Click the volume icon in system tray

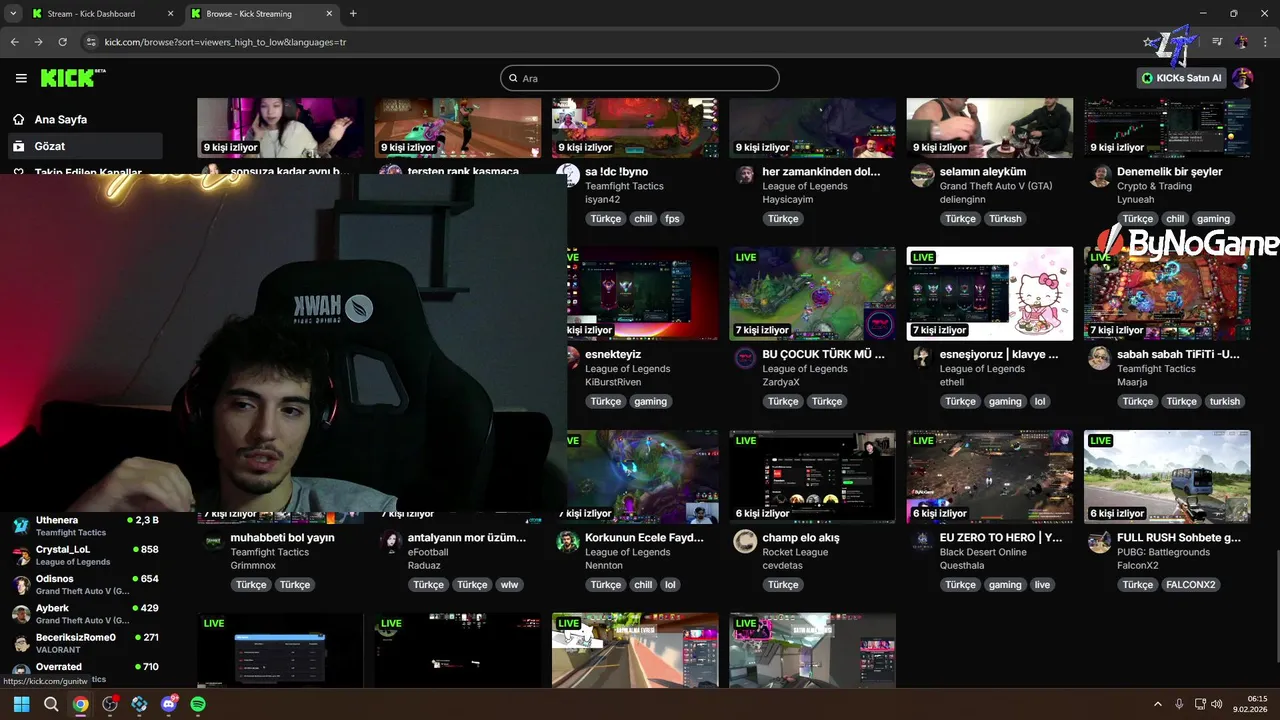[1216, 704]
